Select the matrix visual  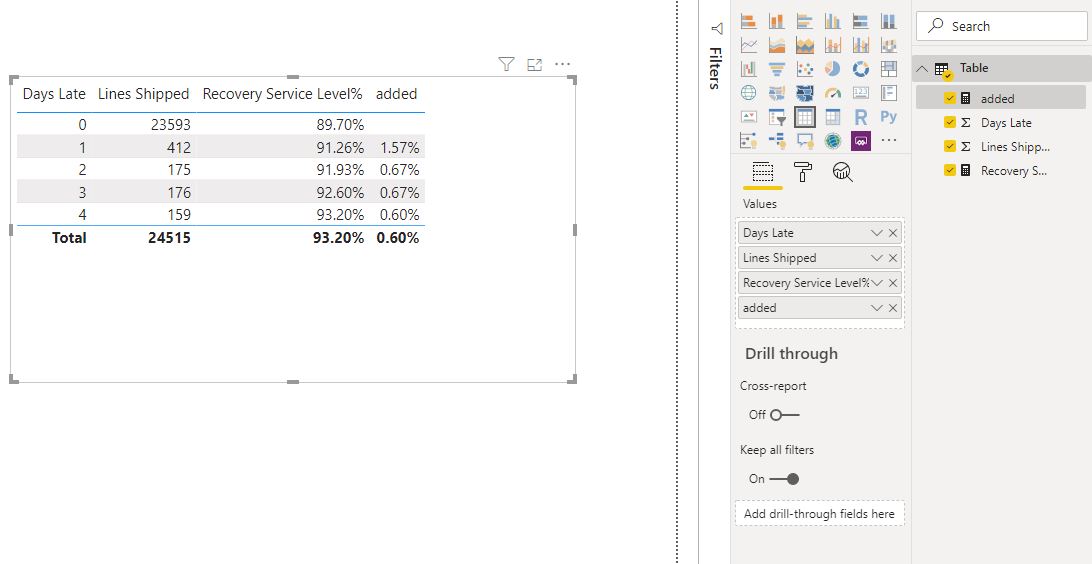(x=832, y=116)
